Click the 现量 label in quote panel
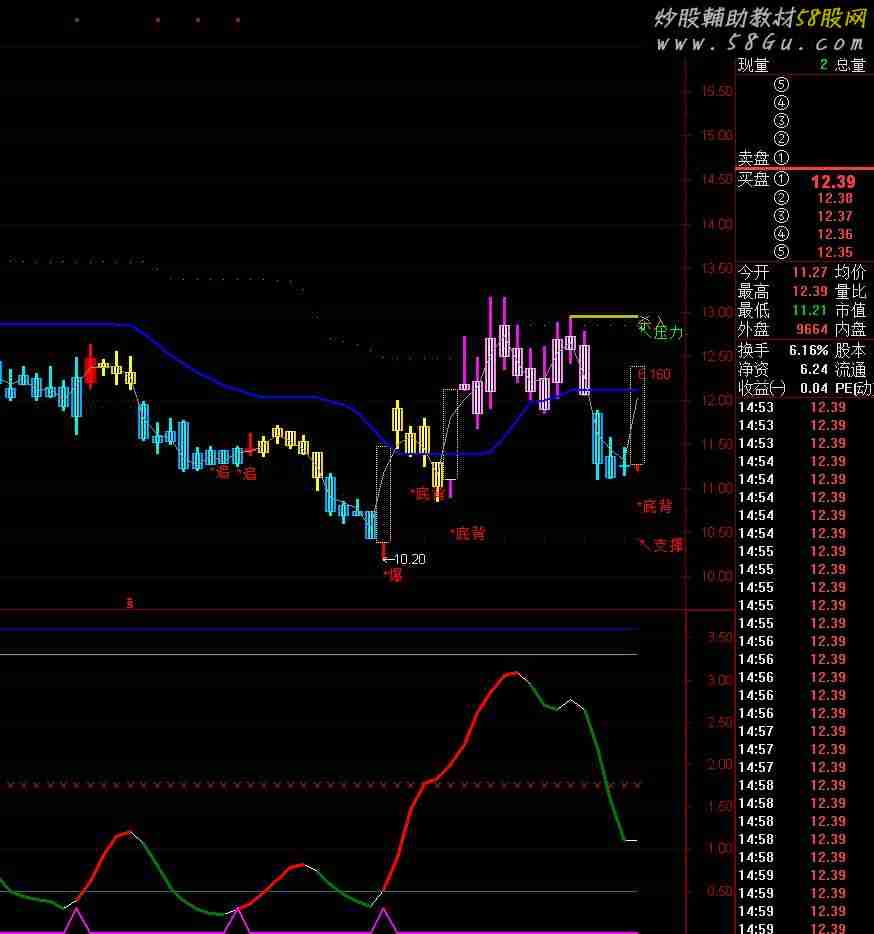Screen dimensions: 874x934 [754, 65]
